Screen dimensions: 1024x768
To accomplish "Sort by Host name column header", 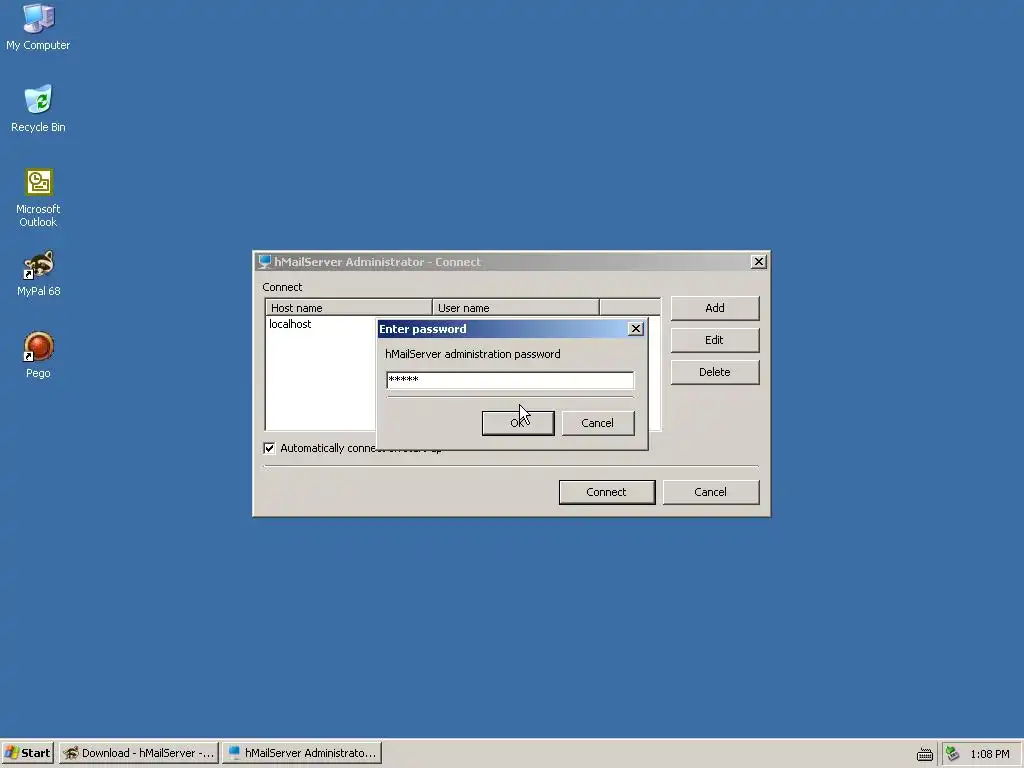I will (349, 308).
